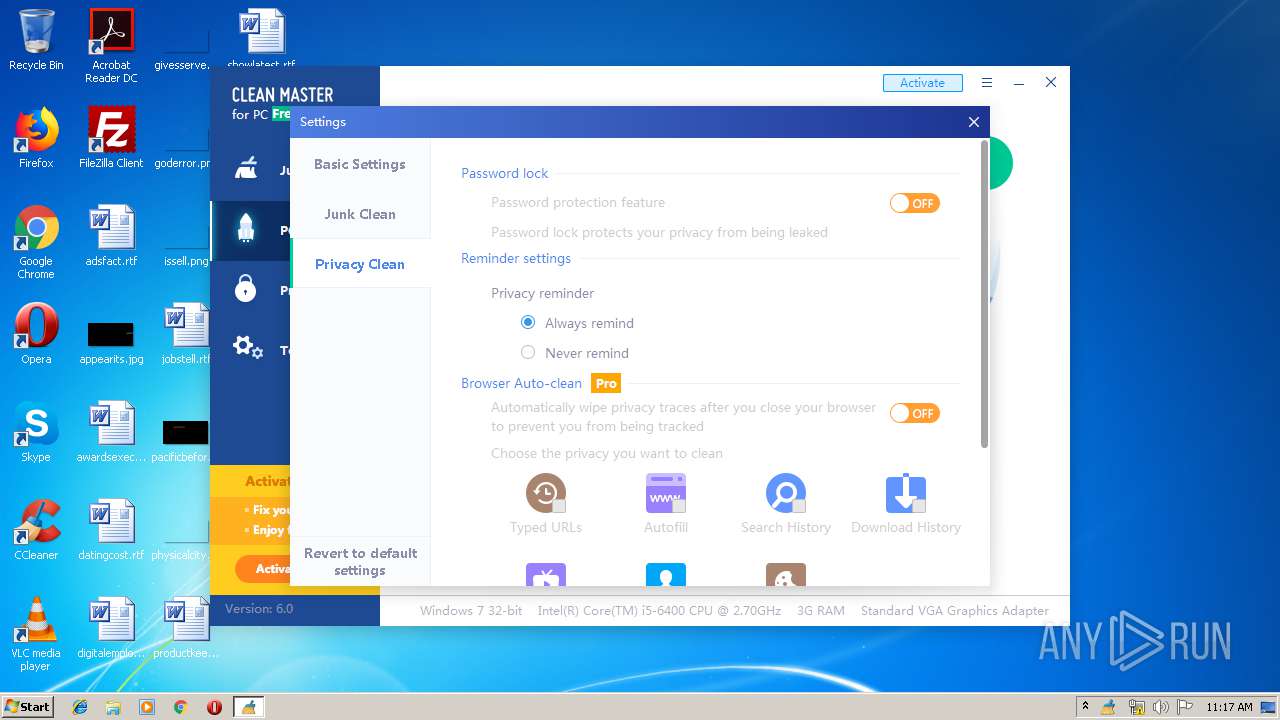The height and width of the screenshot is (720, 1280).
Task: Select the Recycle Bin desktop icon
Action: [x=36, y=40]
